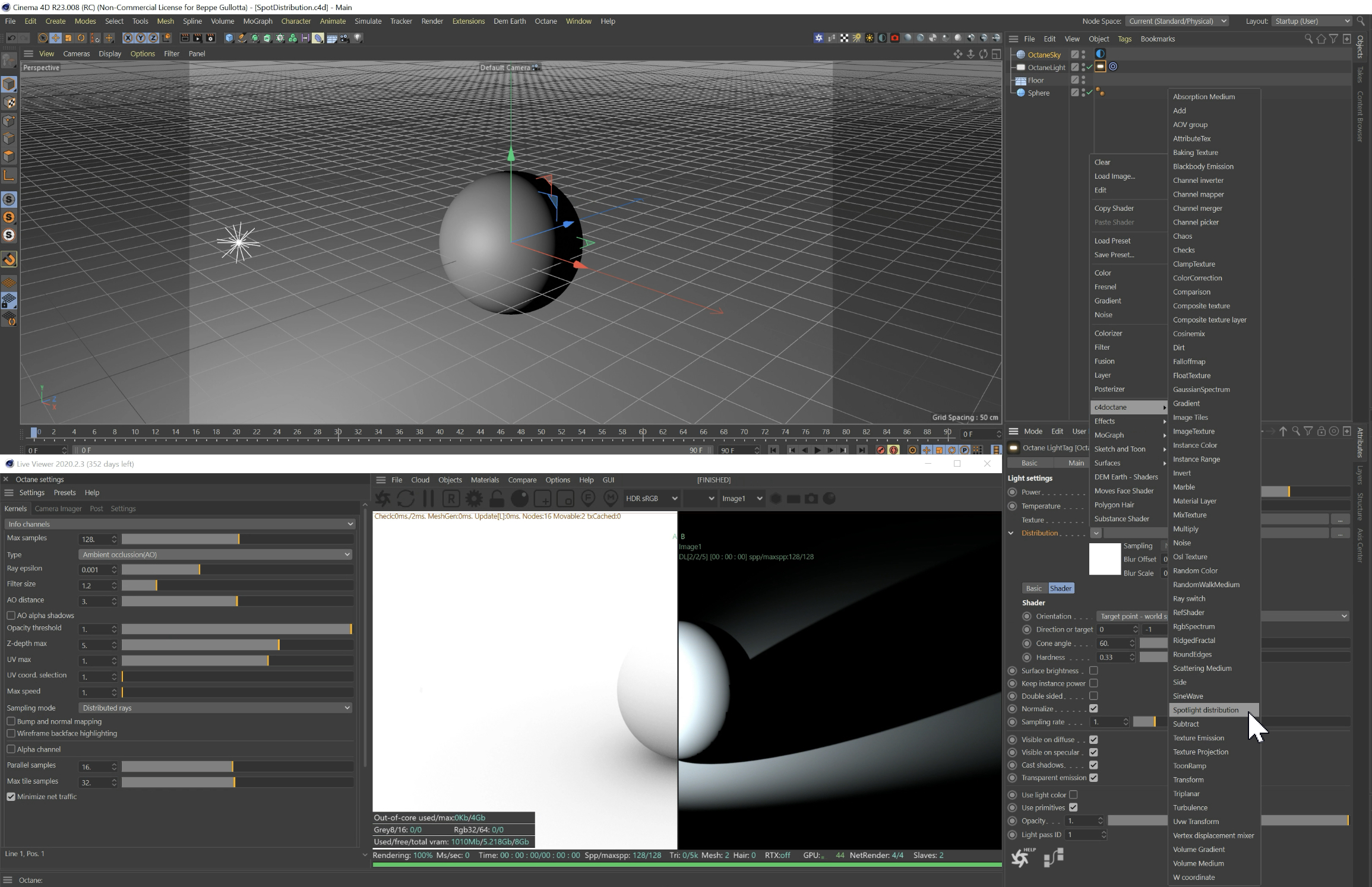Viewport: 1372px width, 887px height.
Task: Pause render in Live Viewer
Action: tap(428, 499)
